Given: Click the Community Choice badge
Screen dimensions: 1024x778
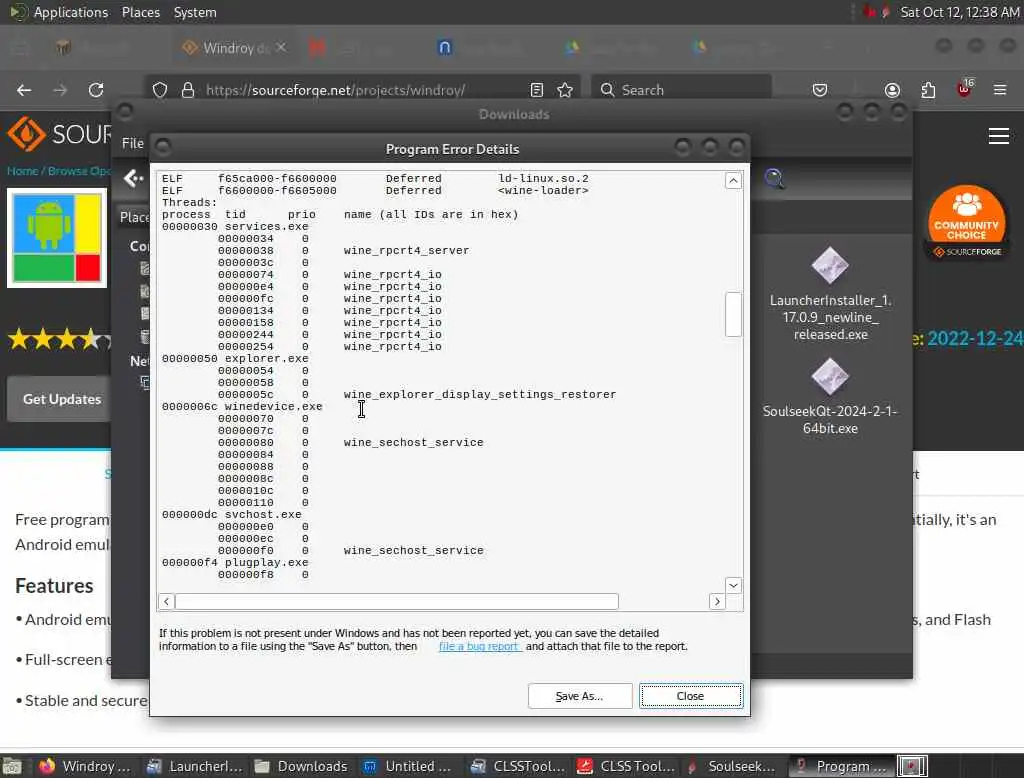Looking at the screenshot, I should point(967,222).
